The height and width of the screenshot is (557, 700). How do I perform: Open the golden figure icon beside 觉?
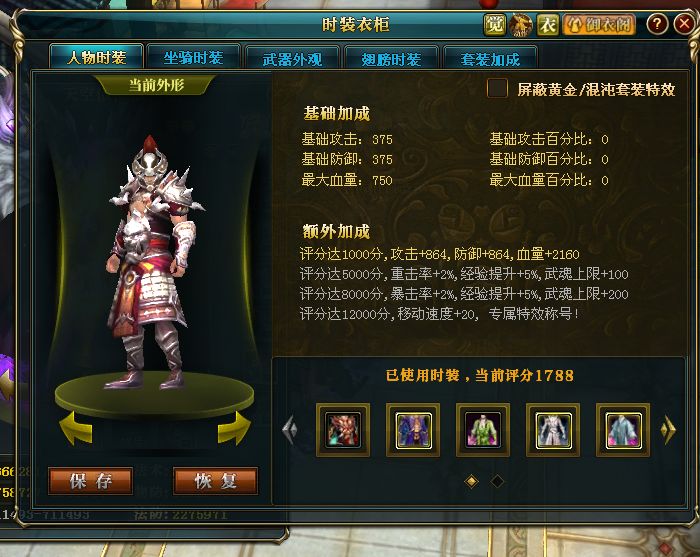click(521, 25)
